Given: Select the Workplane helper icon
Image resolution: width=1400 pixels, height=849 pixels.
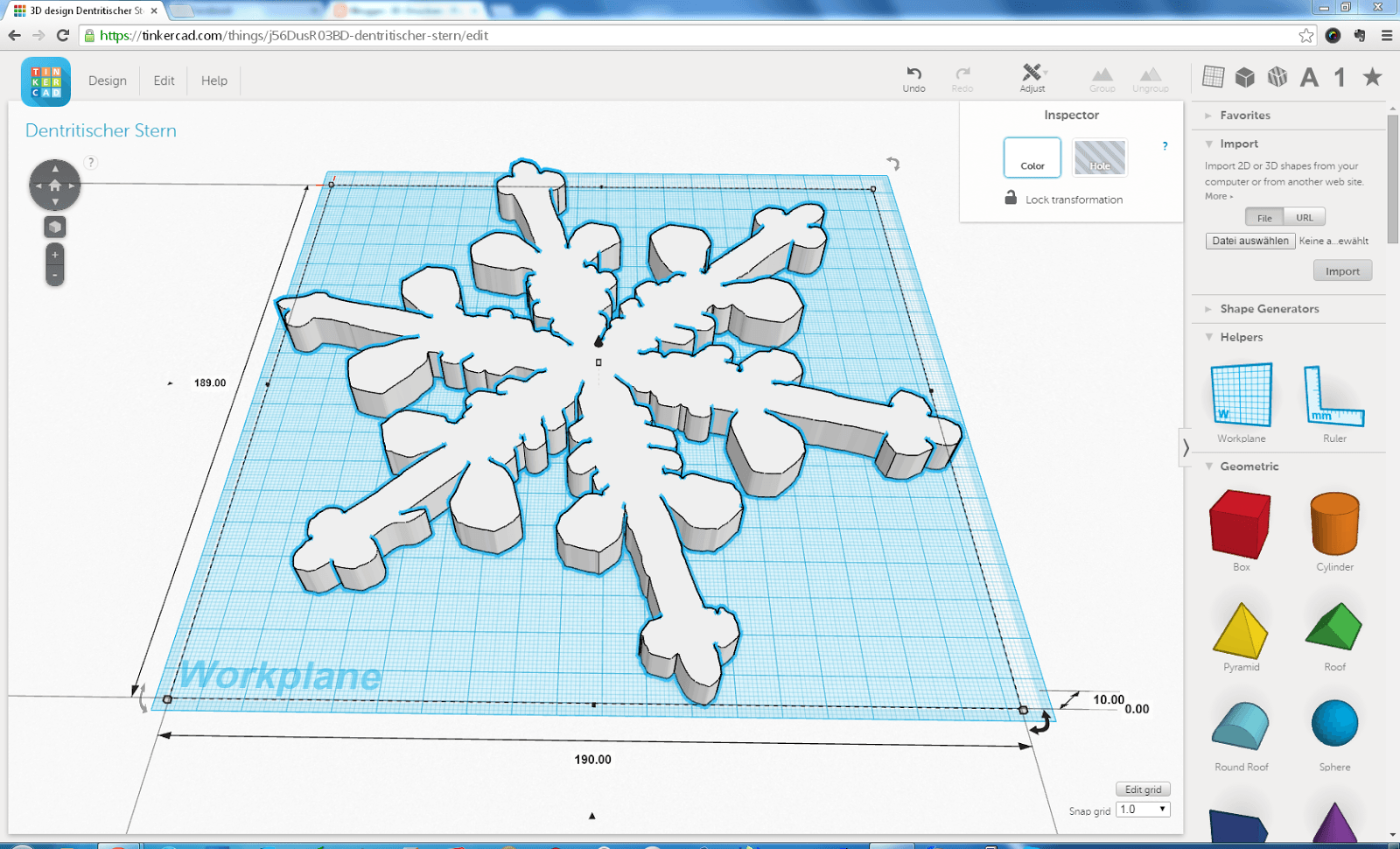Looking at the screenshot, I should [1241, 394].
